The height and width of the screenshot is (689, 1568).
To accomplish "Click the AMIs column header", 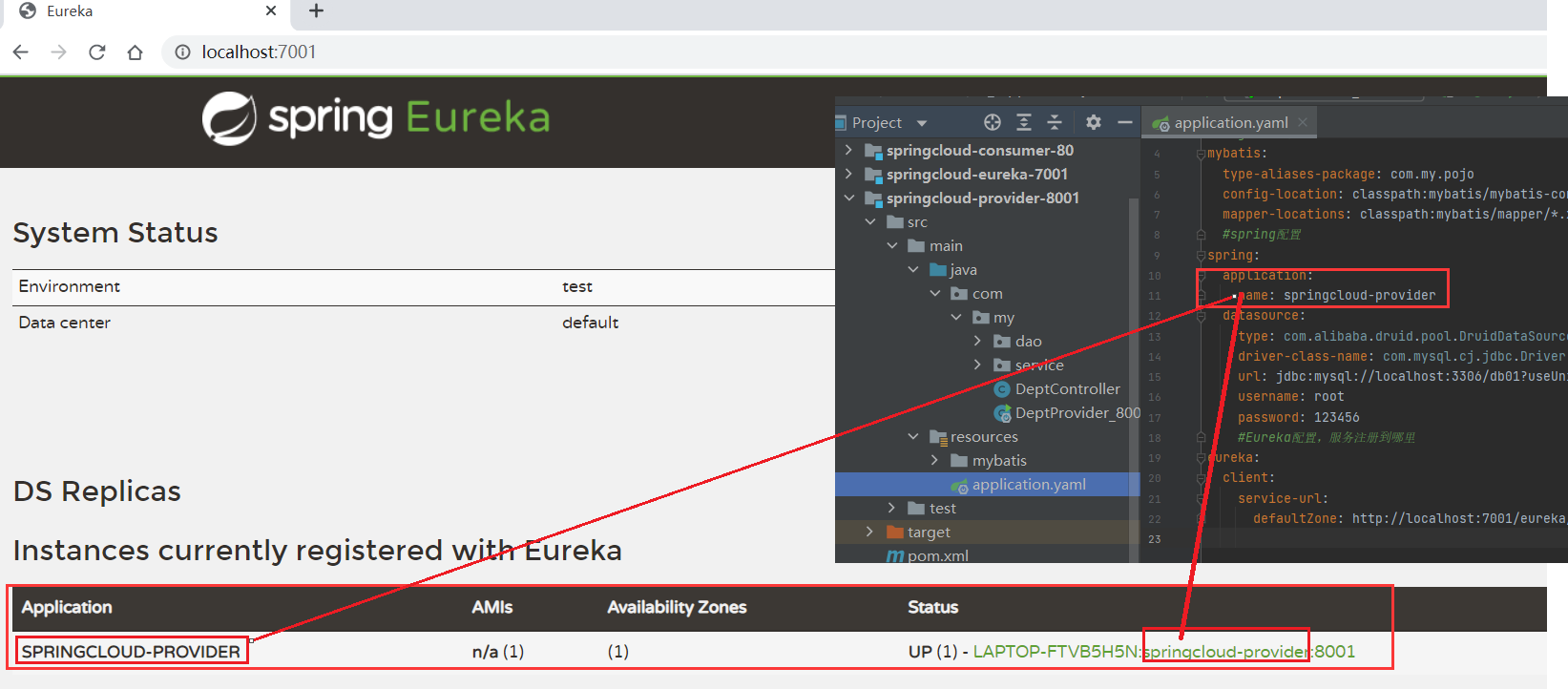I will point(492,607).
